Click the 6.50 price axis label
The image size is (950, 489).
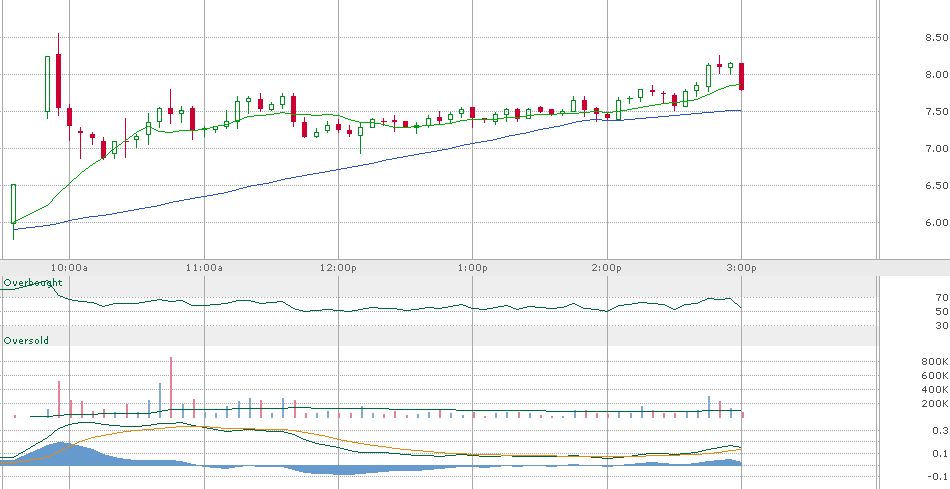pos(936,185)
